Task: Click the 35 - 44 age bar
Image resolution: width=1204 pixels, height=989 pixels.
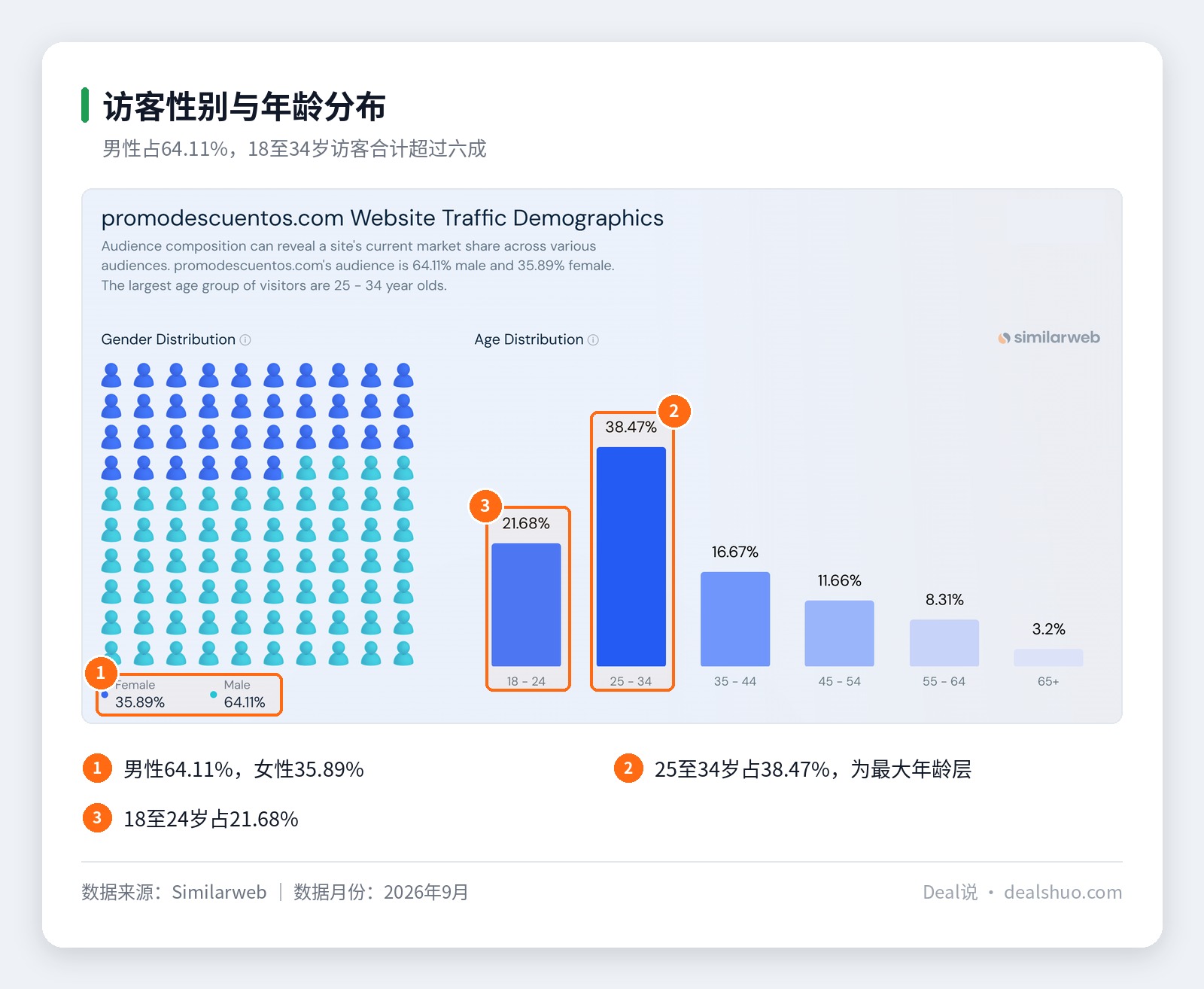Action: tap(735, 619)
